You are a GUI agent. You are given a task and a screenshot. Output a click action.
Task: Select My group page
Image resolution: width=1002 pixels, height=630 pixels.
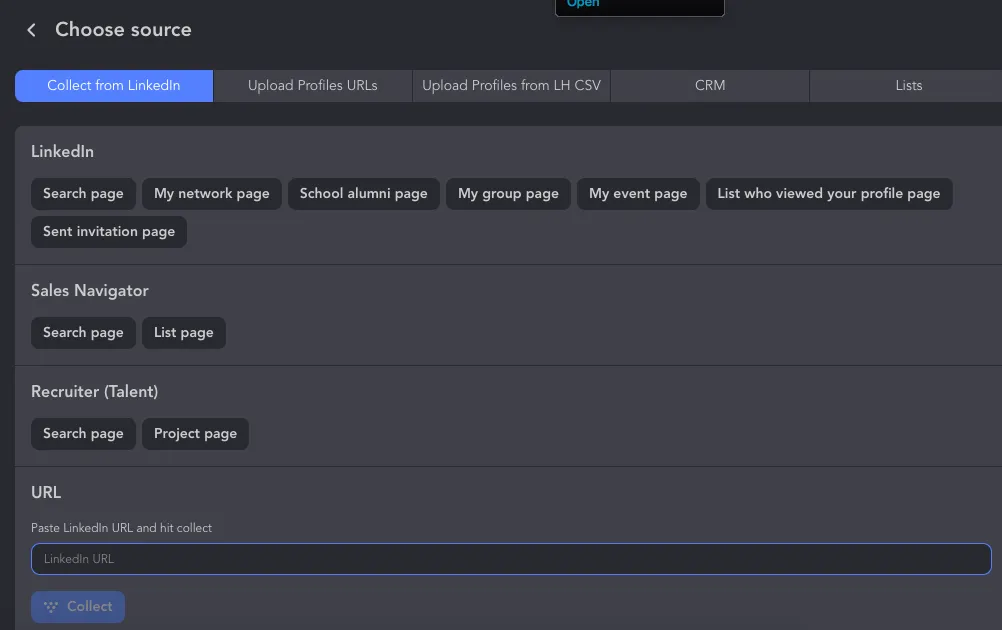coord(508,194)
